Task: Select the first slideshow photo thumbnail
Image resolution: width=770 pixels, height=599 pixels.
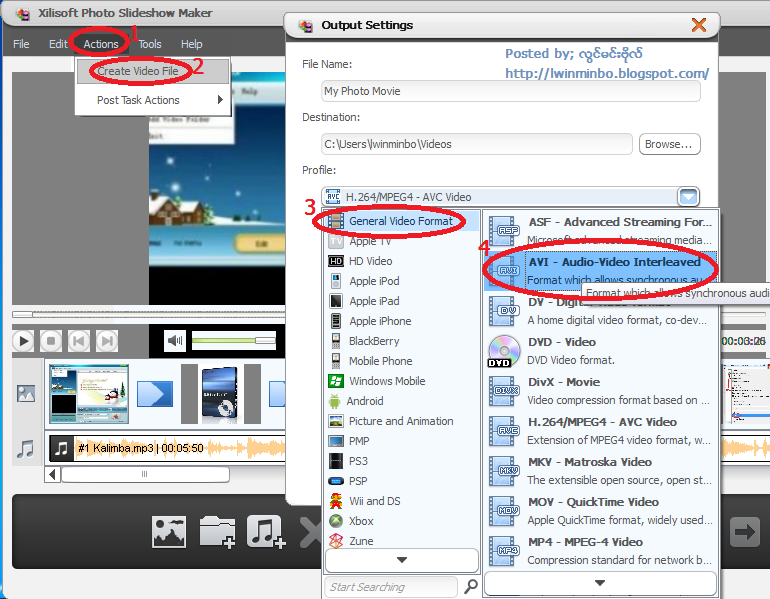Action: (89, 394)
